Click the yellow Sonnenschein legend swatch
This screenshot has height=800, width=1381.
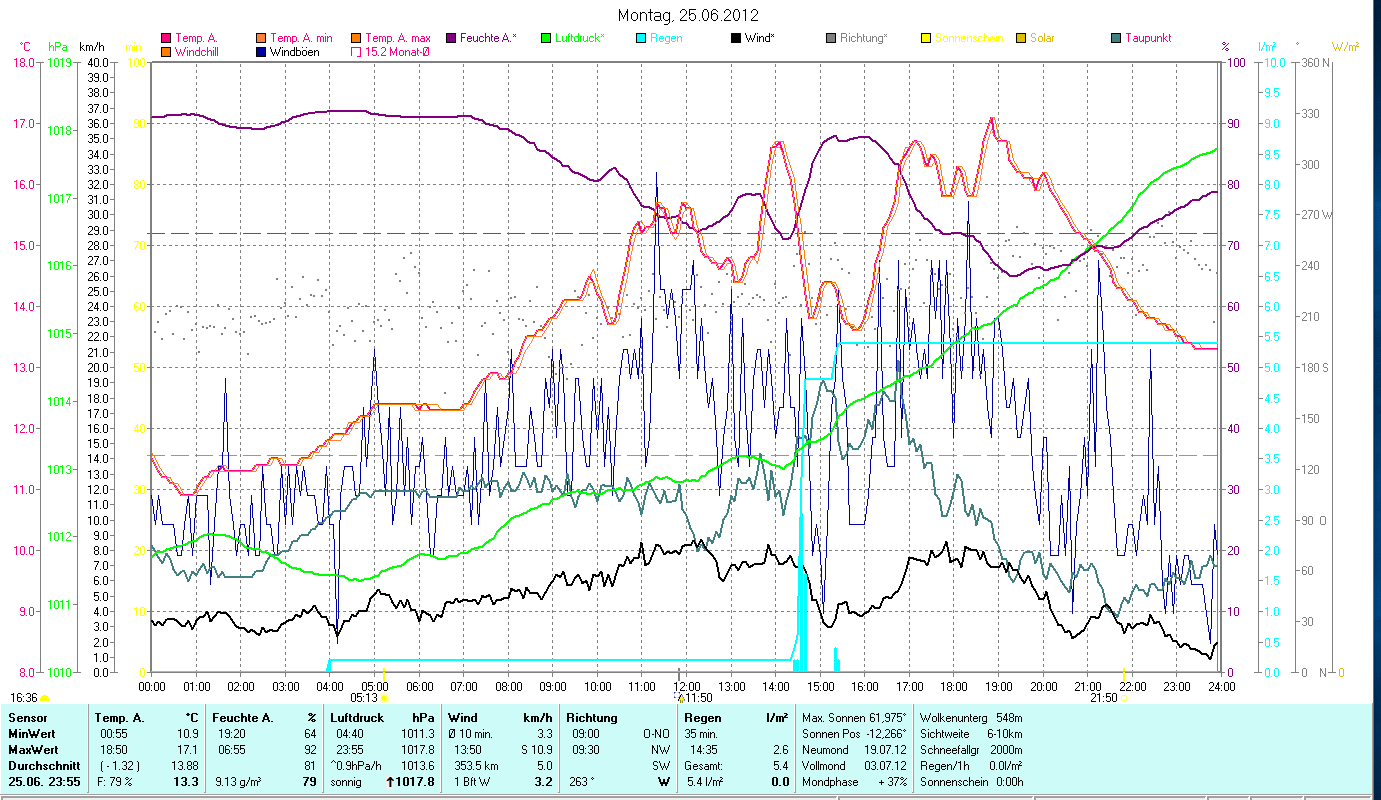pos(926,38)
